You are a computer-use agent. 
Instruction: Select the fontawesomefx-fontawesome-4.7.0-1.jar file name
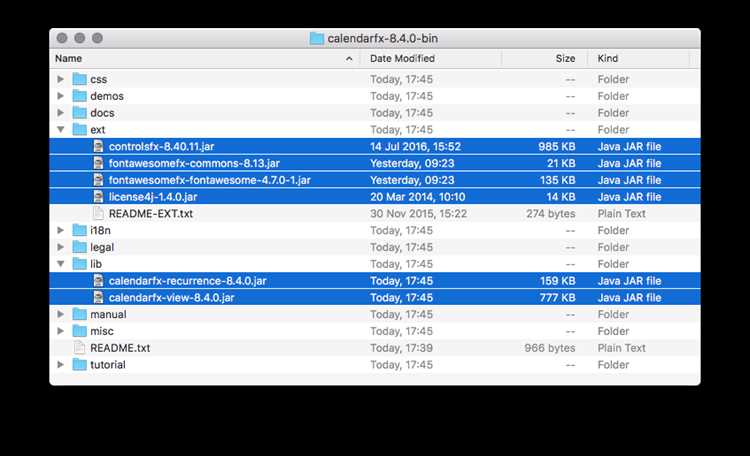coord(210,180)
